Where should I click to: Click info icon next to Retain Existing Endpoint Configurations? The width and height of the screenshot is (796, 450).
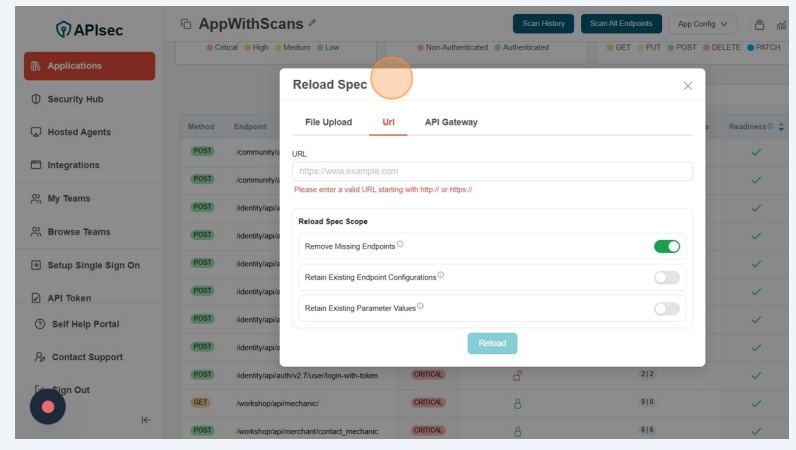tap(441, 275)
